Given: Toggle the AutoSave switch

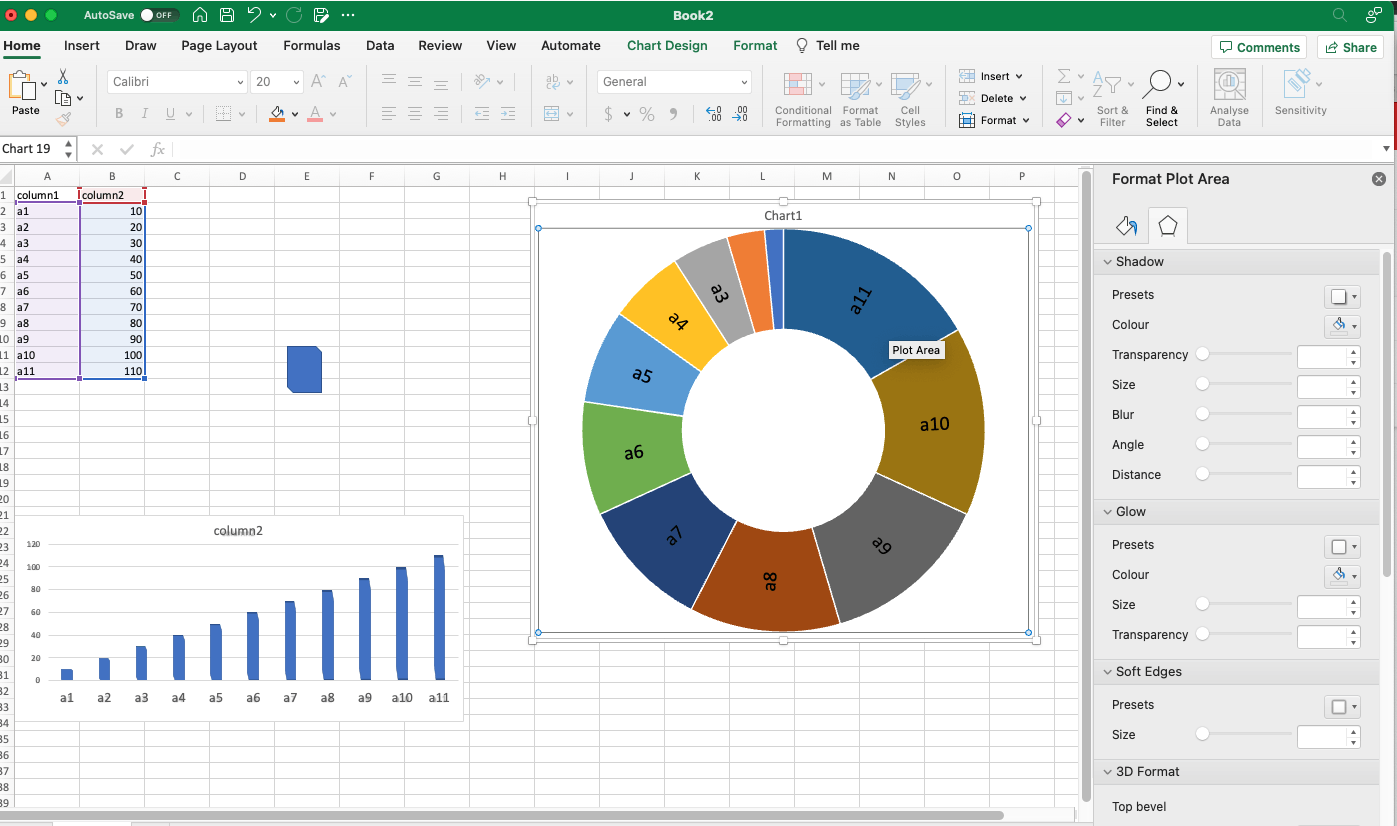Looking at the screenshot, I should [159, 15].
